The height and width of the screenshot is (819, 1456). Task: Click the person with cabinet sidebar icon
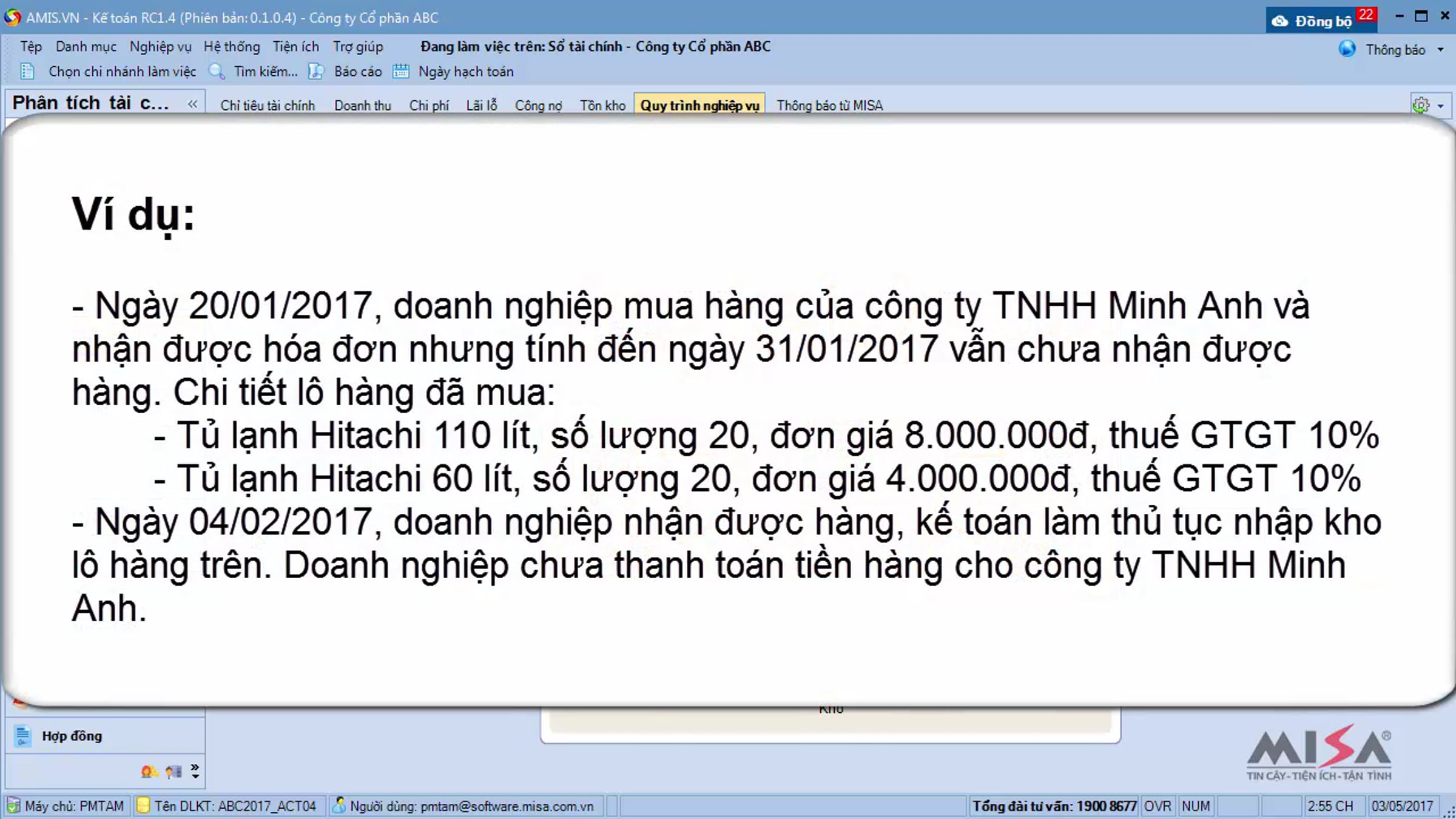coord(174,772)
